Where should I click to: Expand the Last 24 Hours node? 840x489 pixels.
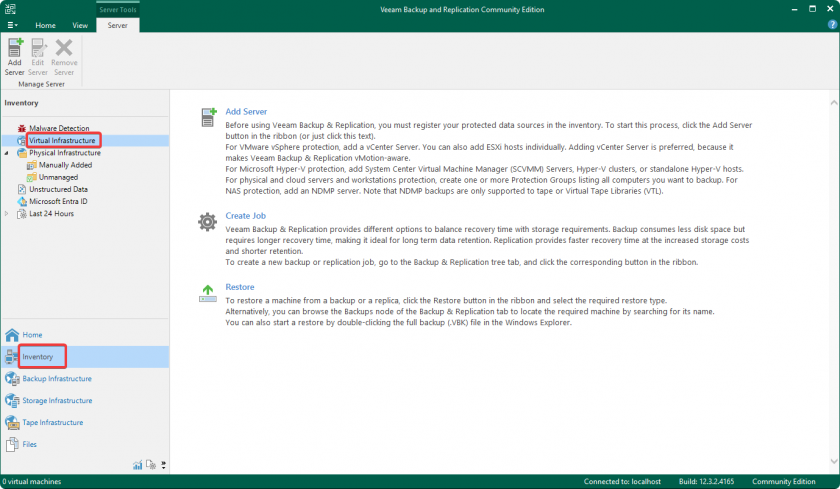pos(8,213)
